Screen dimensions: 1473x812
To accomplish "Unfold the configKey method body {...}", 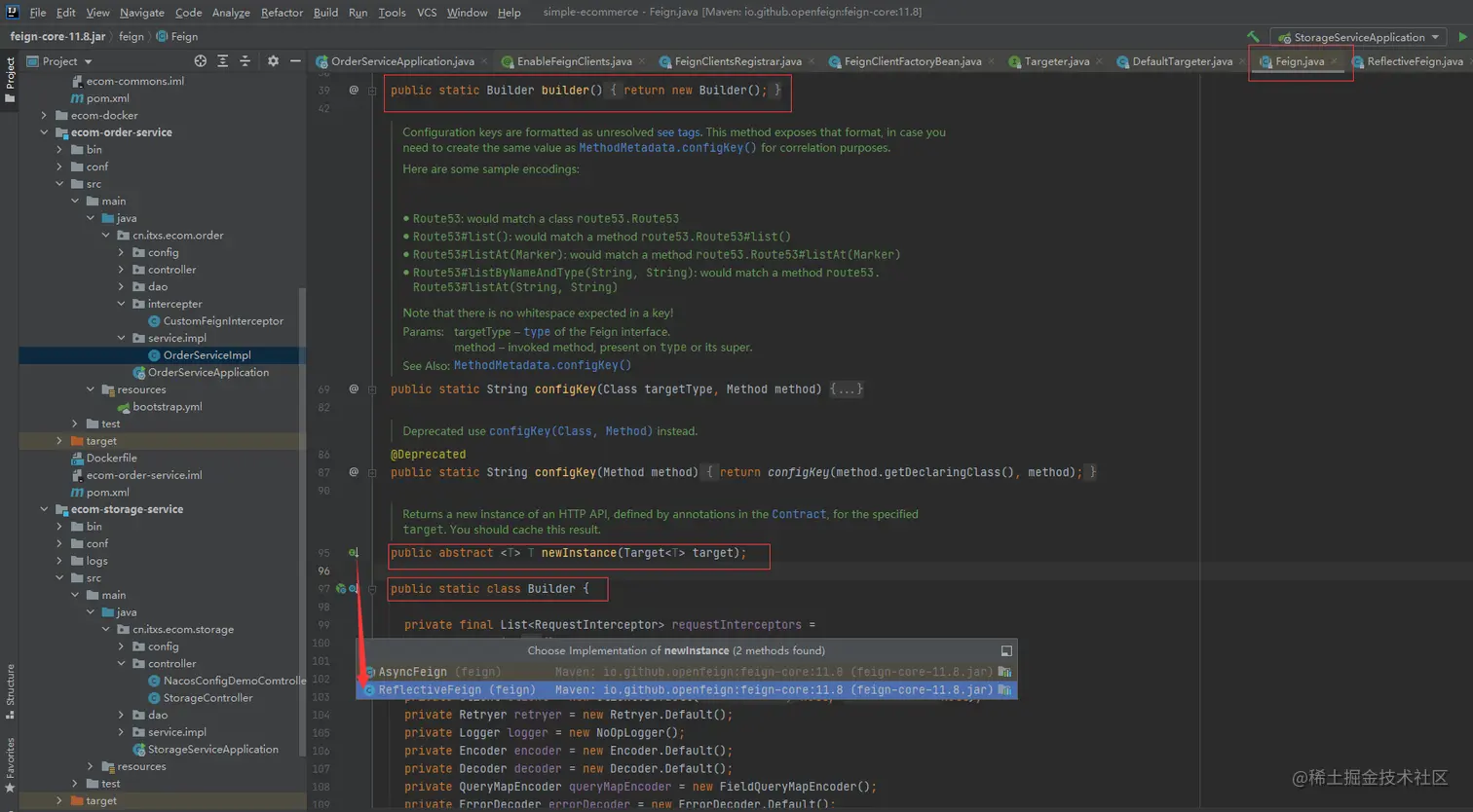I will [x=846, y=388].
